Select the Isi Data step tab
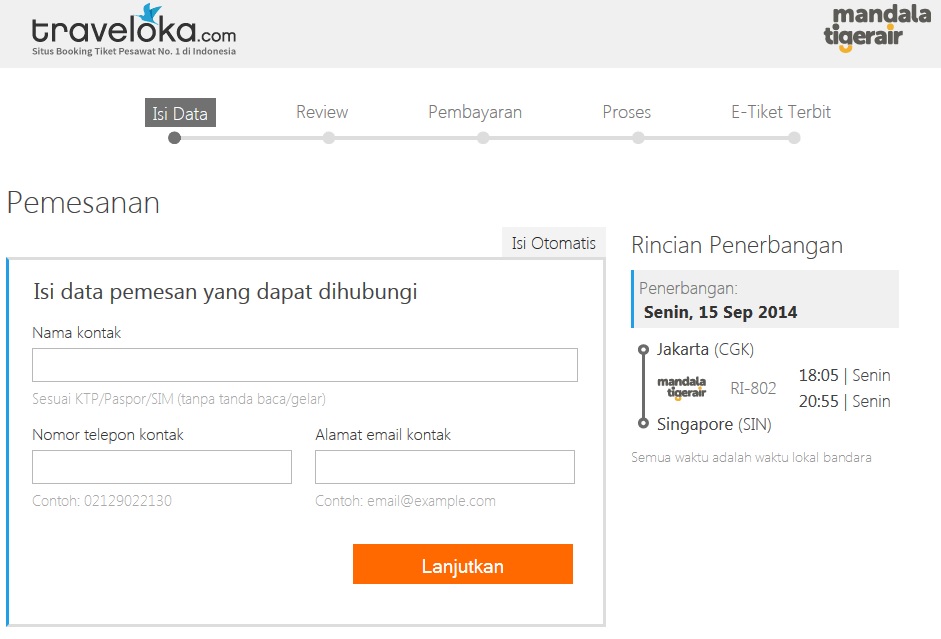Screen dimensions: 941x639 (x=180, y=113)
